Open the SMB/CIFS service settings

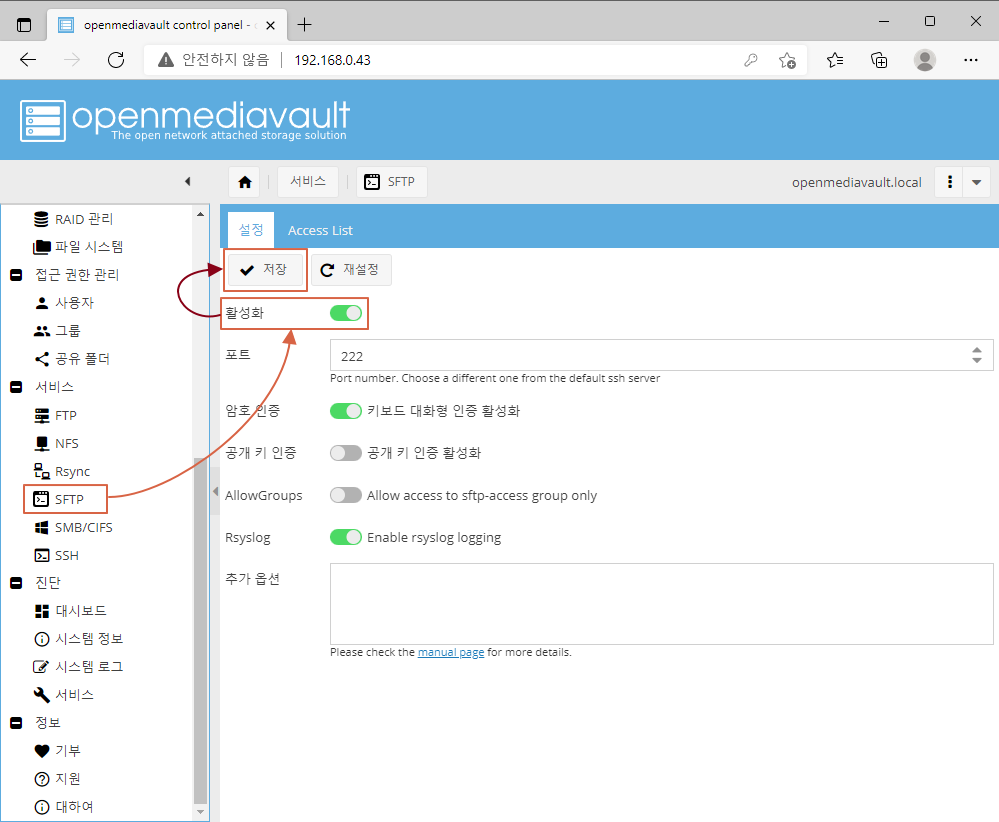(x=73, y=528)
